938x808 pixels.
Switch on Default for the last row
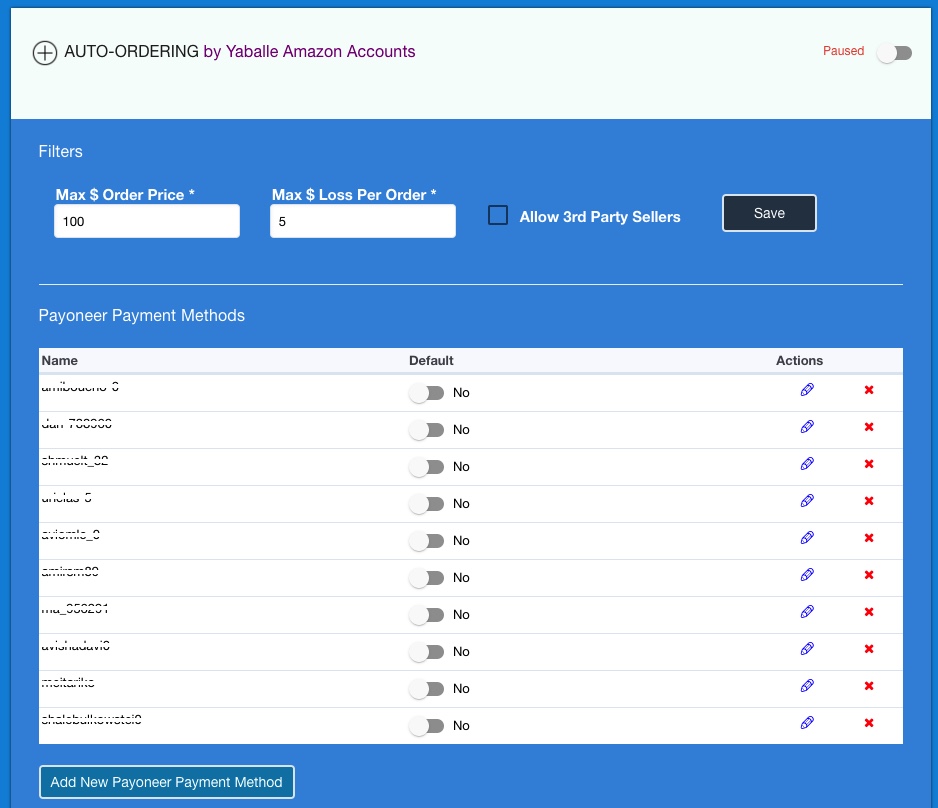pyautogui.click(x=427, y=726)
